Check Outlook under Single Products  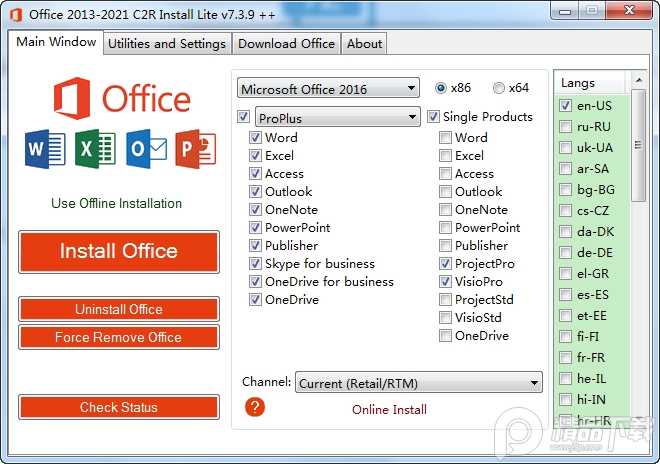tap(445, 192)
